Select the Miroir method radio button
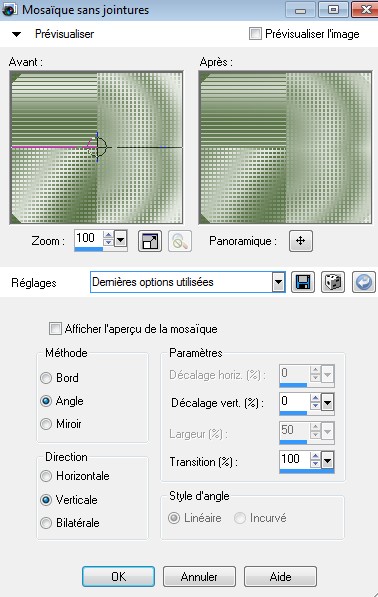The height and width of the screenshot is (597, 378). coord(46,424)
